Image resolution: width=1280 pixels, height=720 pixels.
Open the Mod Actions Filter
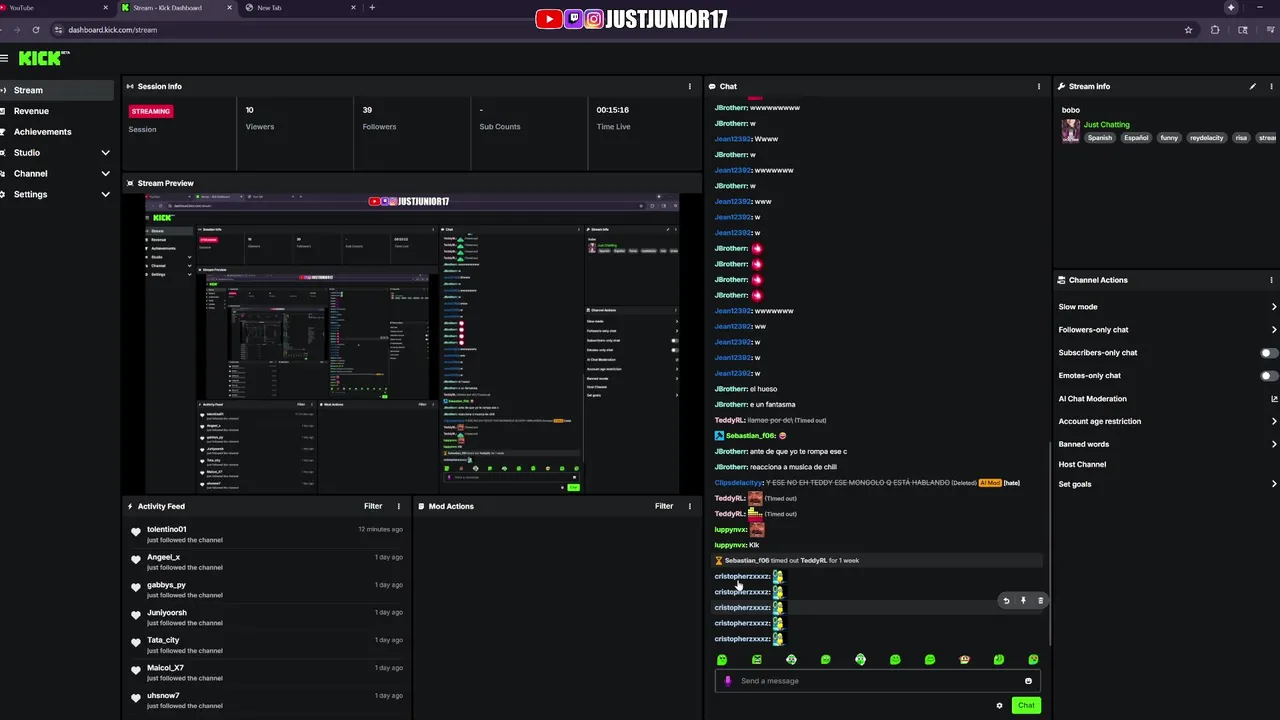[x=664, y=506]
